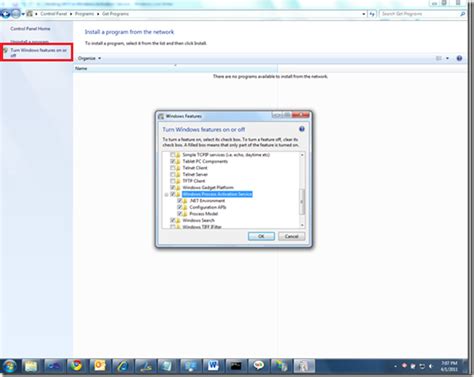Screen dimensions: 474x377
Task: Click the Name column header
Action: coord(175,68)
